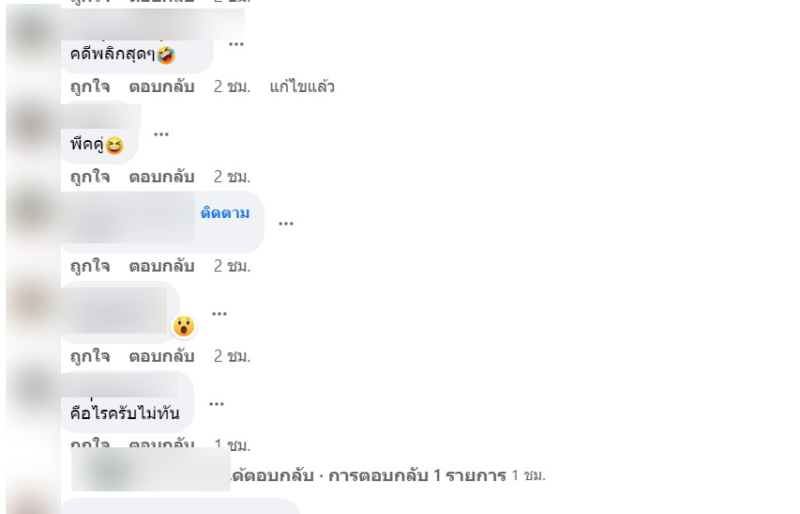View edit history via แก้ไขแล้ว
The width and height of the screenshot is (800, 514).
pos(302,87)
